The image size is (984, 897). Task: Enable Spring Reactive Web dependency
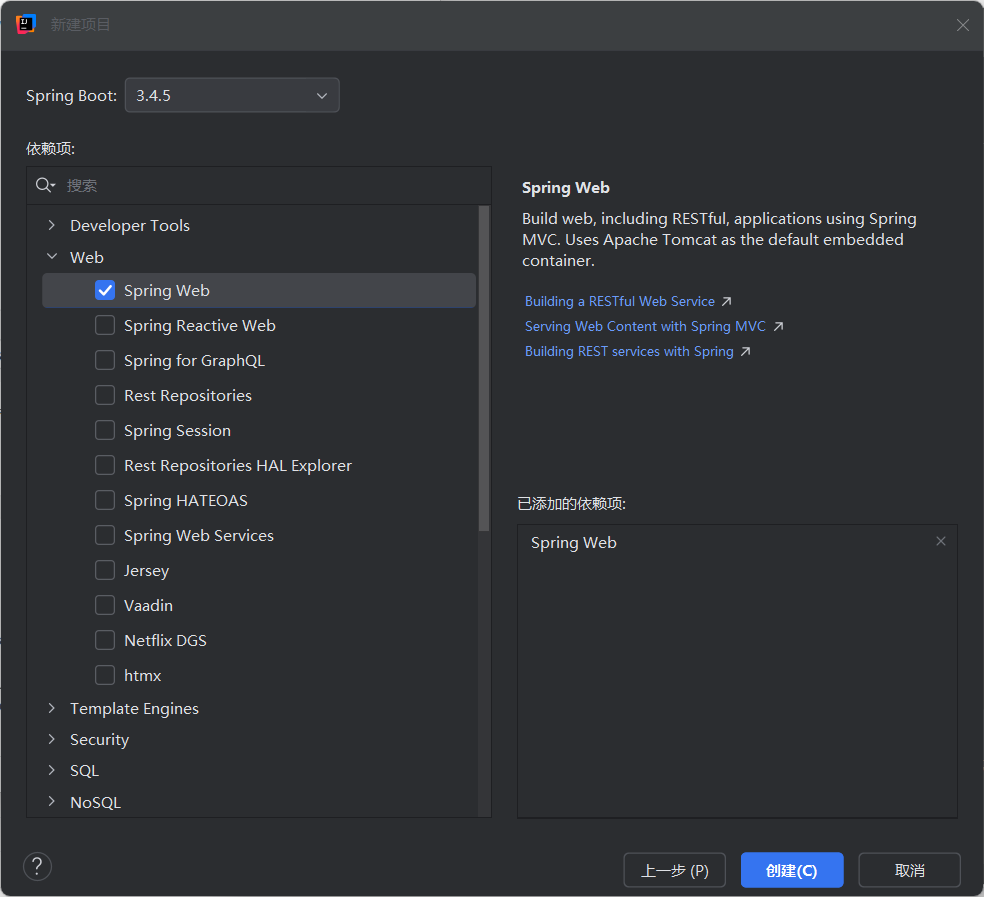click(105, 325)
